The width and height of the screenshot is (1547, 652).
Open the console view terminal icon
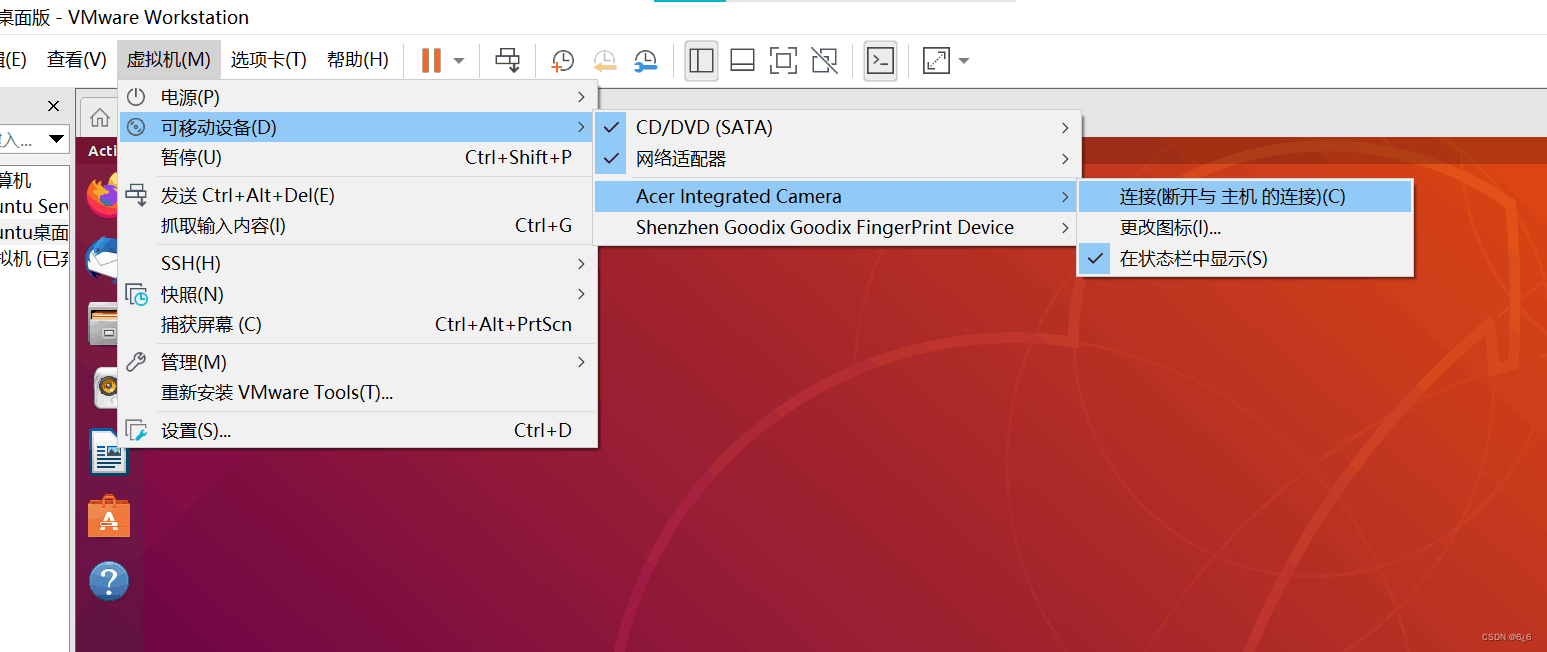tap(880, 60)
